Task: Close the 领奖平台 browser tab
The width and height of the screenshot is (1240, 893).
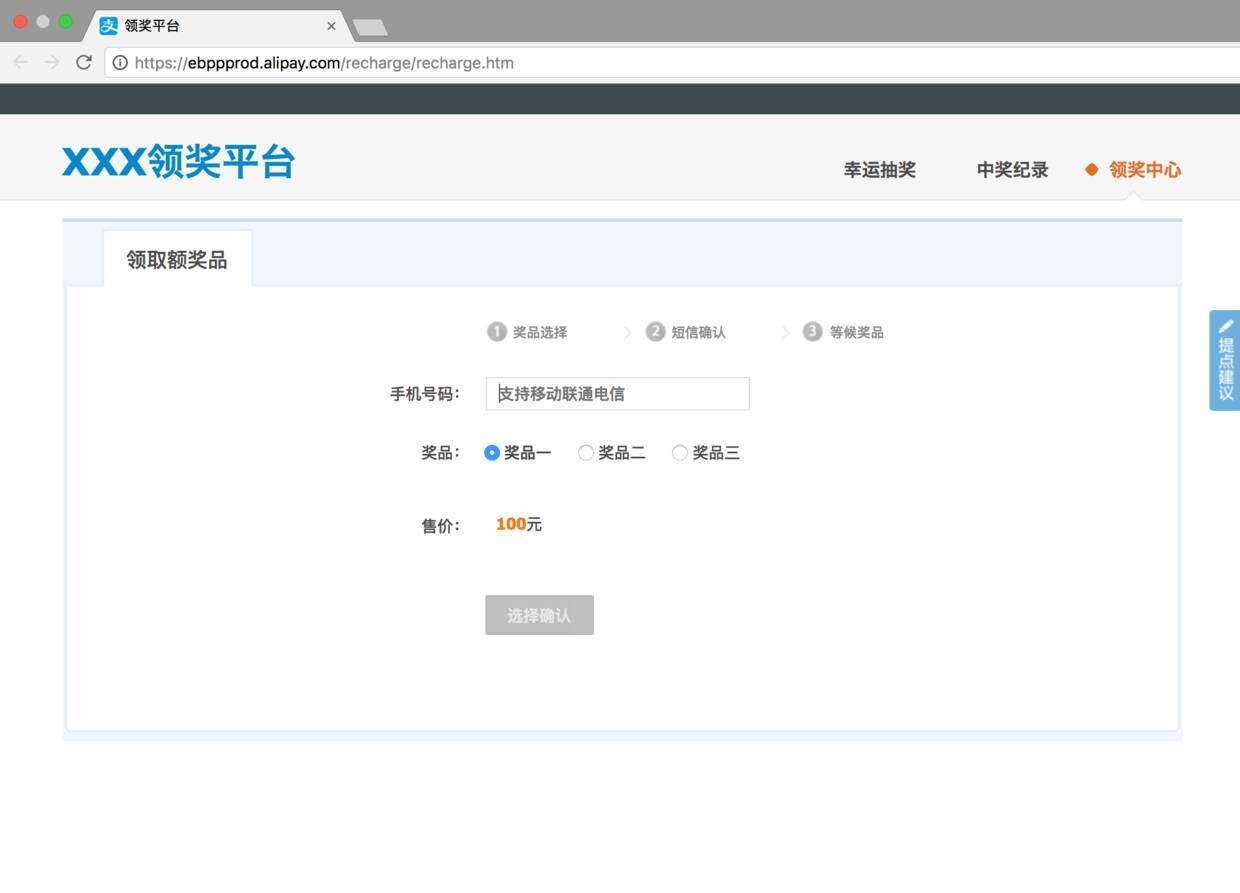Action: tap(331, 26)
